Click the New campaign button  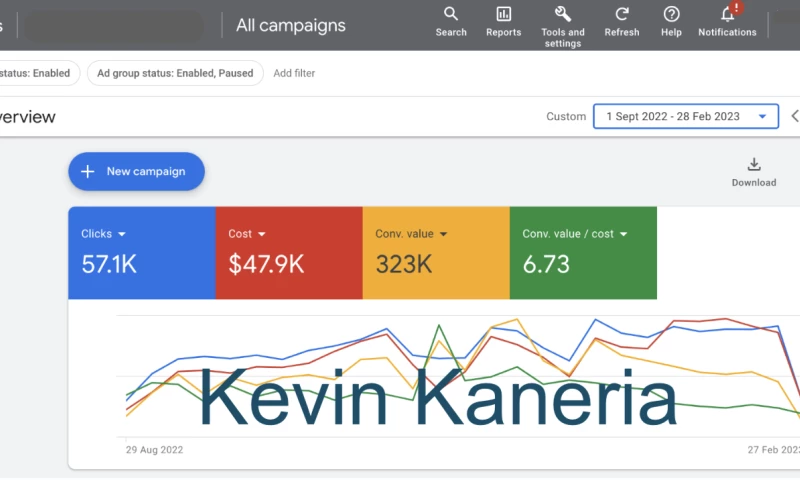(x=136, y=171)
